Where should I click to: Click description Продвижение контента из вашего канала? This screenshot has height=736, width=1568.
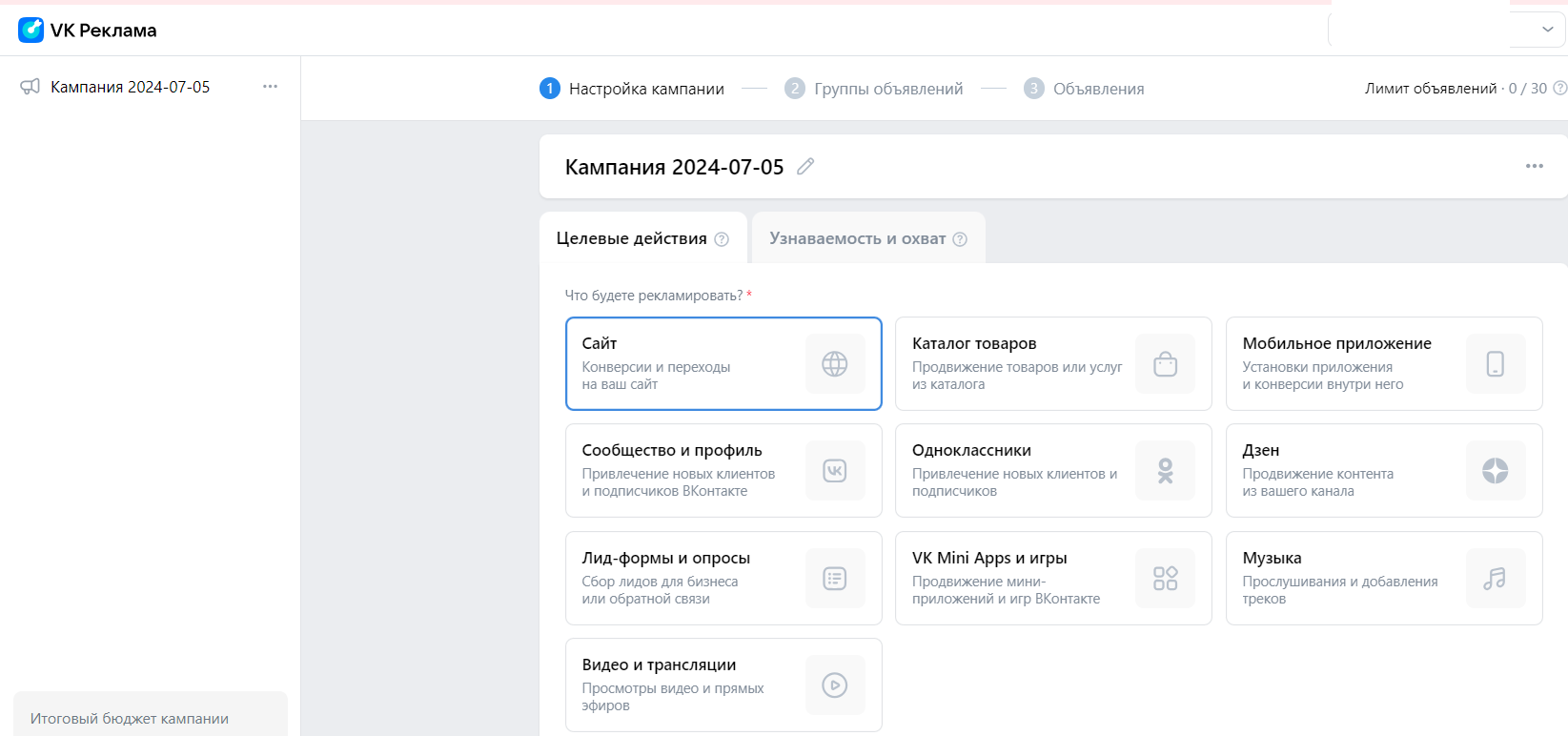(x=1317, y=482)
